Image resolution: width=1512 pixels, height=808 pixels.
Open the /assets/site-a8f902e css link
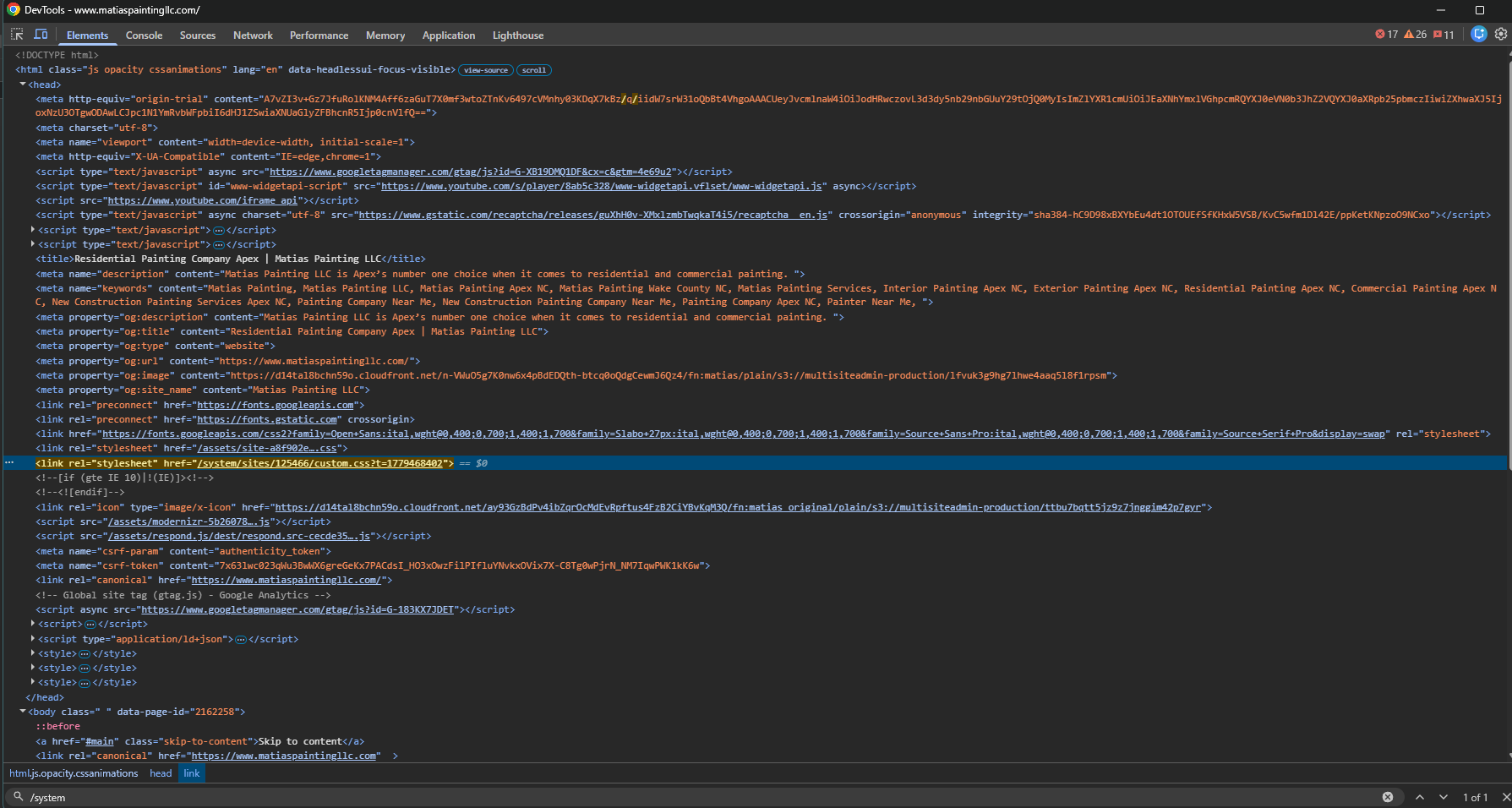267,448
